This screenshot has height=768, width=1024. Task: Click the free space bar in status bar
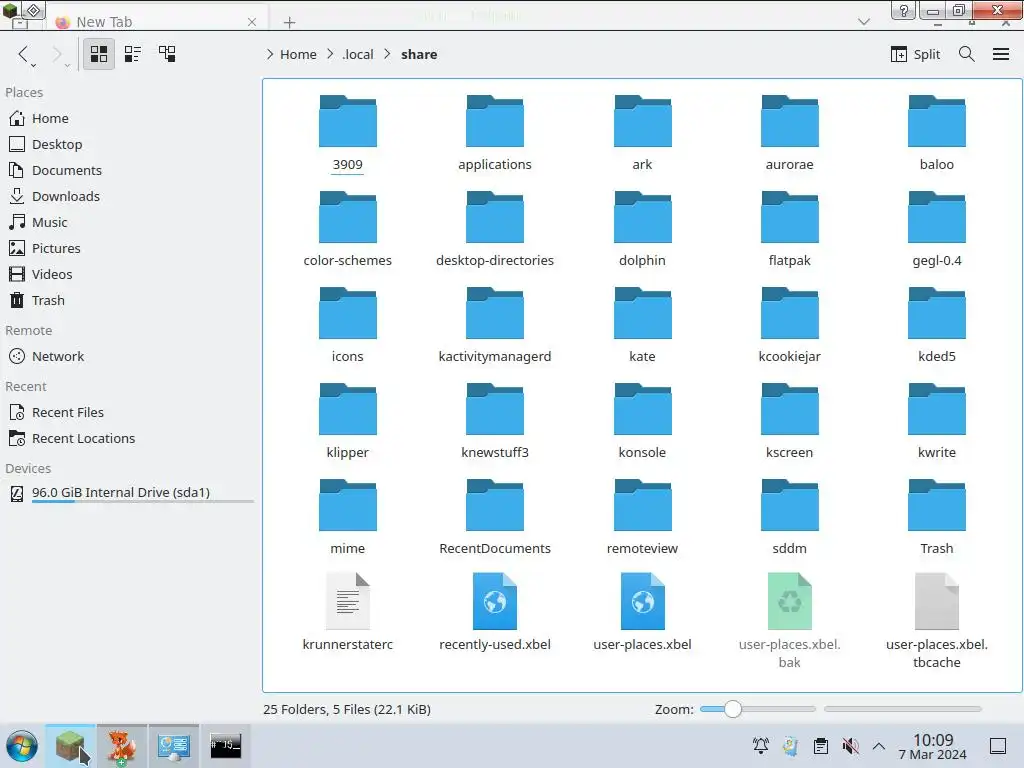coord(903,709)
